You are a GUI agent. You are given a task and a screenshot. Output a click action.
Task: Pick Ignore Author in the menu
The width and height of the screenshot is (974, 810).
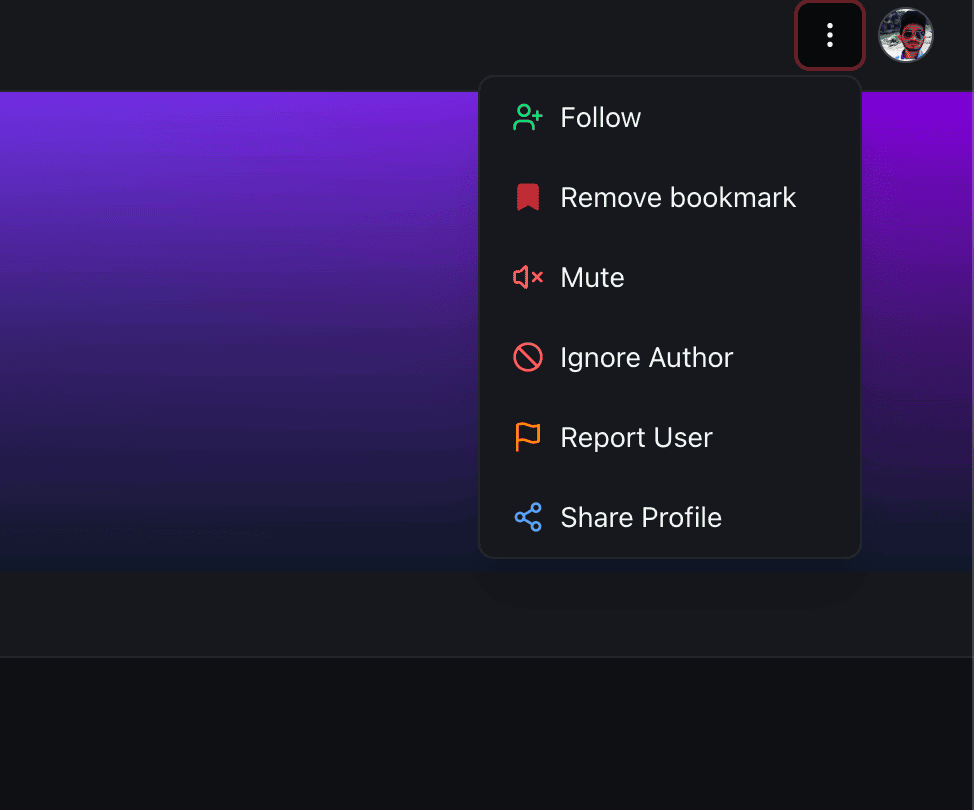[670, 358]
